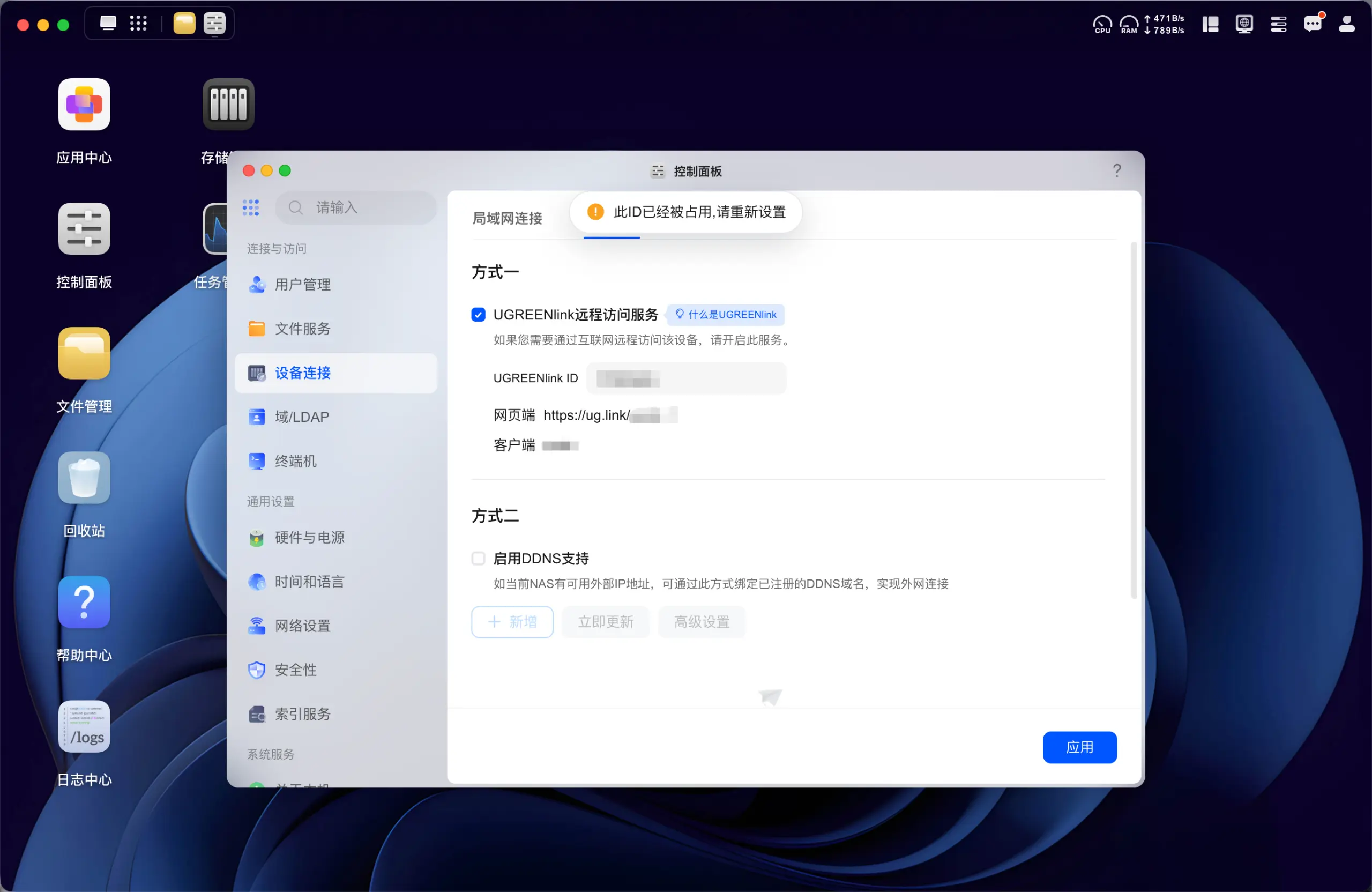Click the upload download speed indicator
This screenshot has width=1372, height=892.
click(x=1164, y=24)
